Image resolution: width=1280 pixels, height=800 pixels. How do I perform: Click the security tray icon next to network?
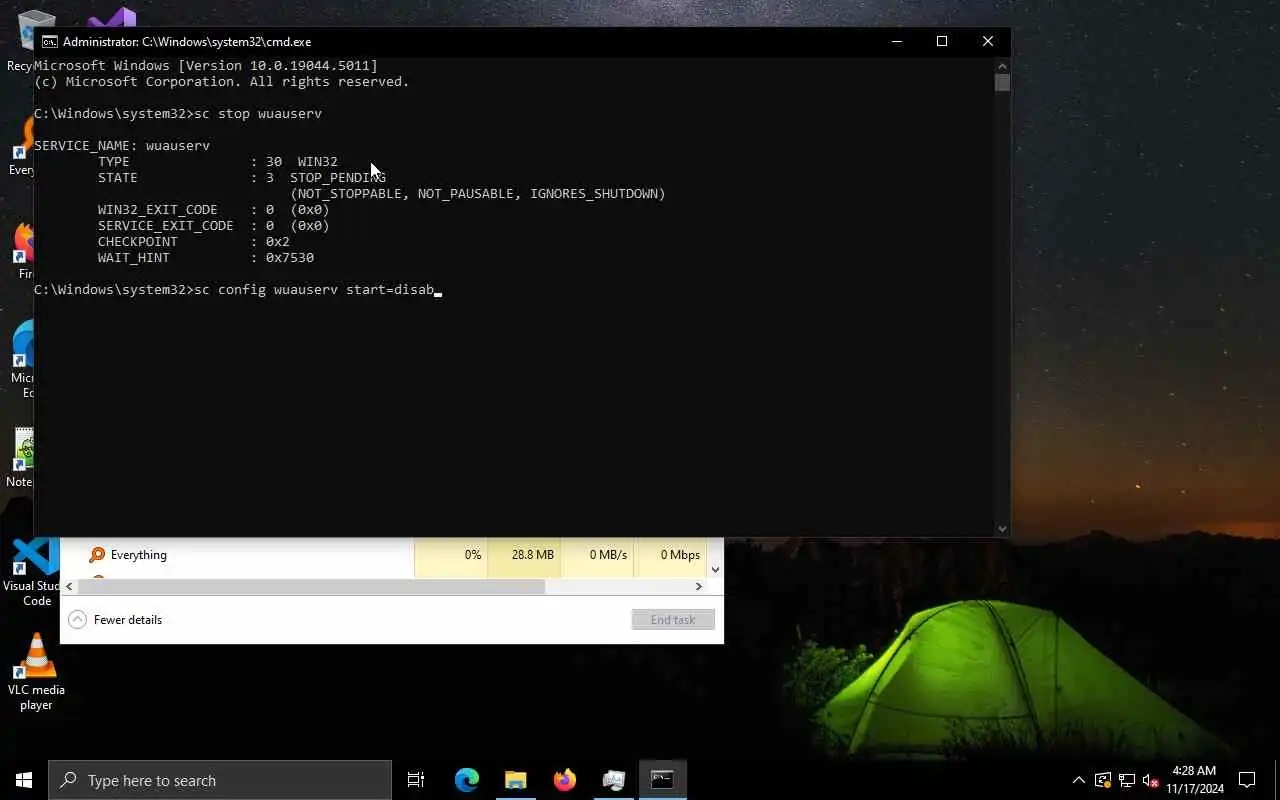point(1102,780)
